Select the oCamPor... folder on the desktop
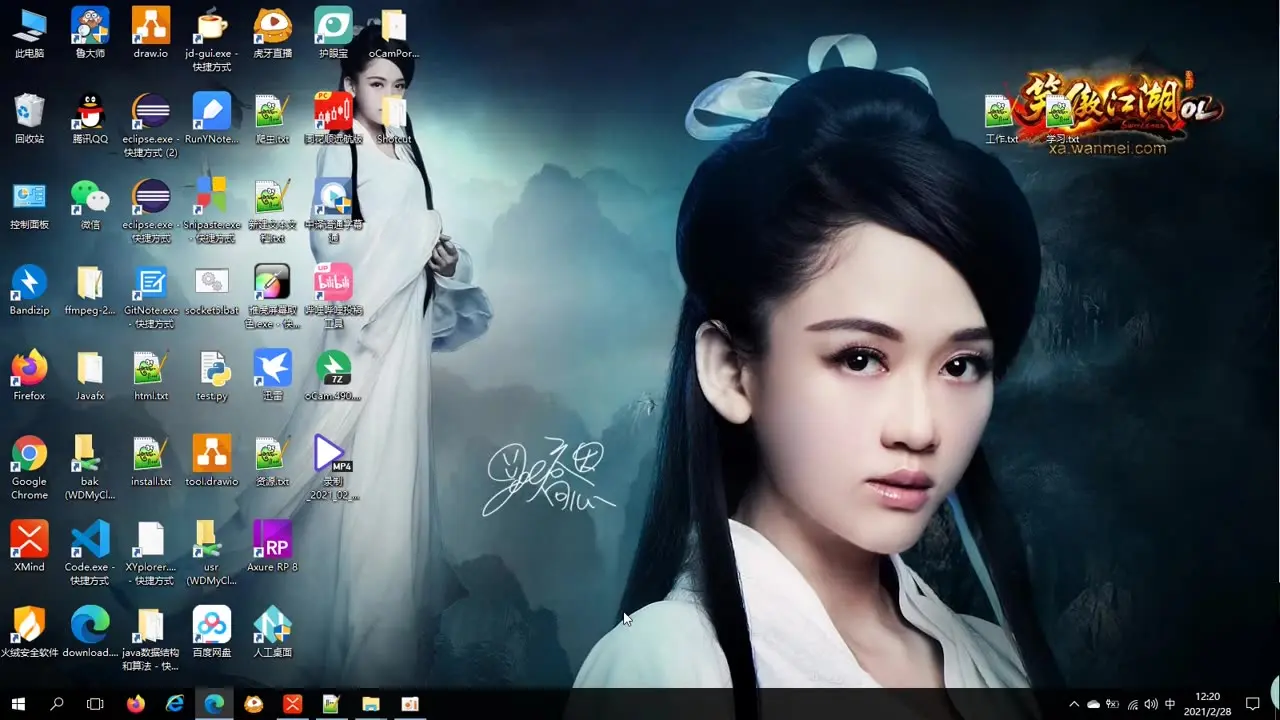 pos(394,33)
